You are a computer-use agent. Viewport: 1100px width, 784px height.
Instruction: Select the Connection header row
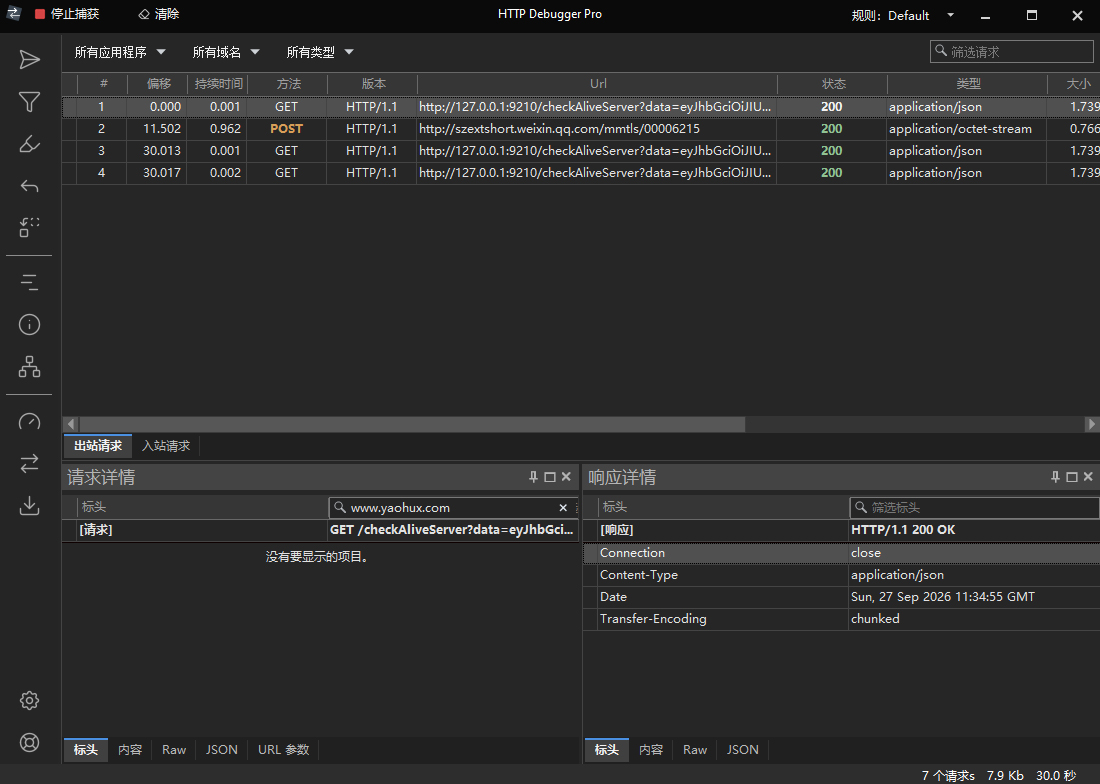click(x=842, y=553)
